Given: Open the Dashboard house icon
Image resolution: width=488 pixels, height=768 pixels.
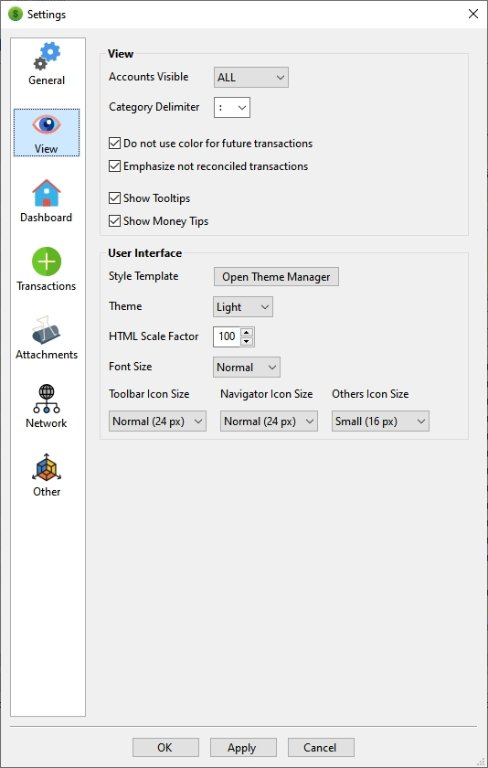Looking at the screenshot, I should pos(47,193).
